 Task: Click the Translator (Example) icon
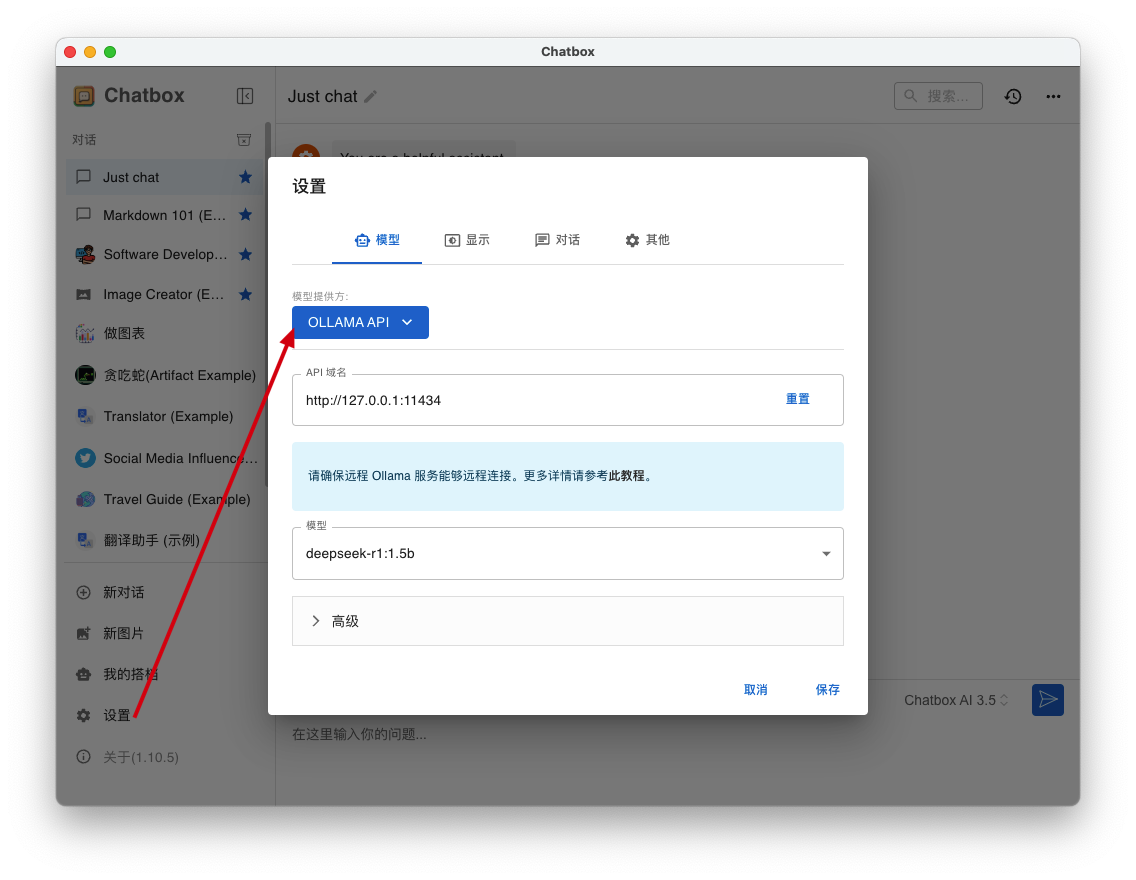click(x=85, y=416)
